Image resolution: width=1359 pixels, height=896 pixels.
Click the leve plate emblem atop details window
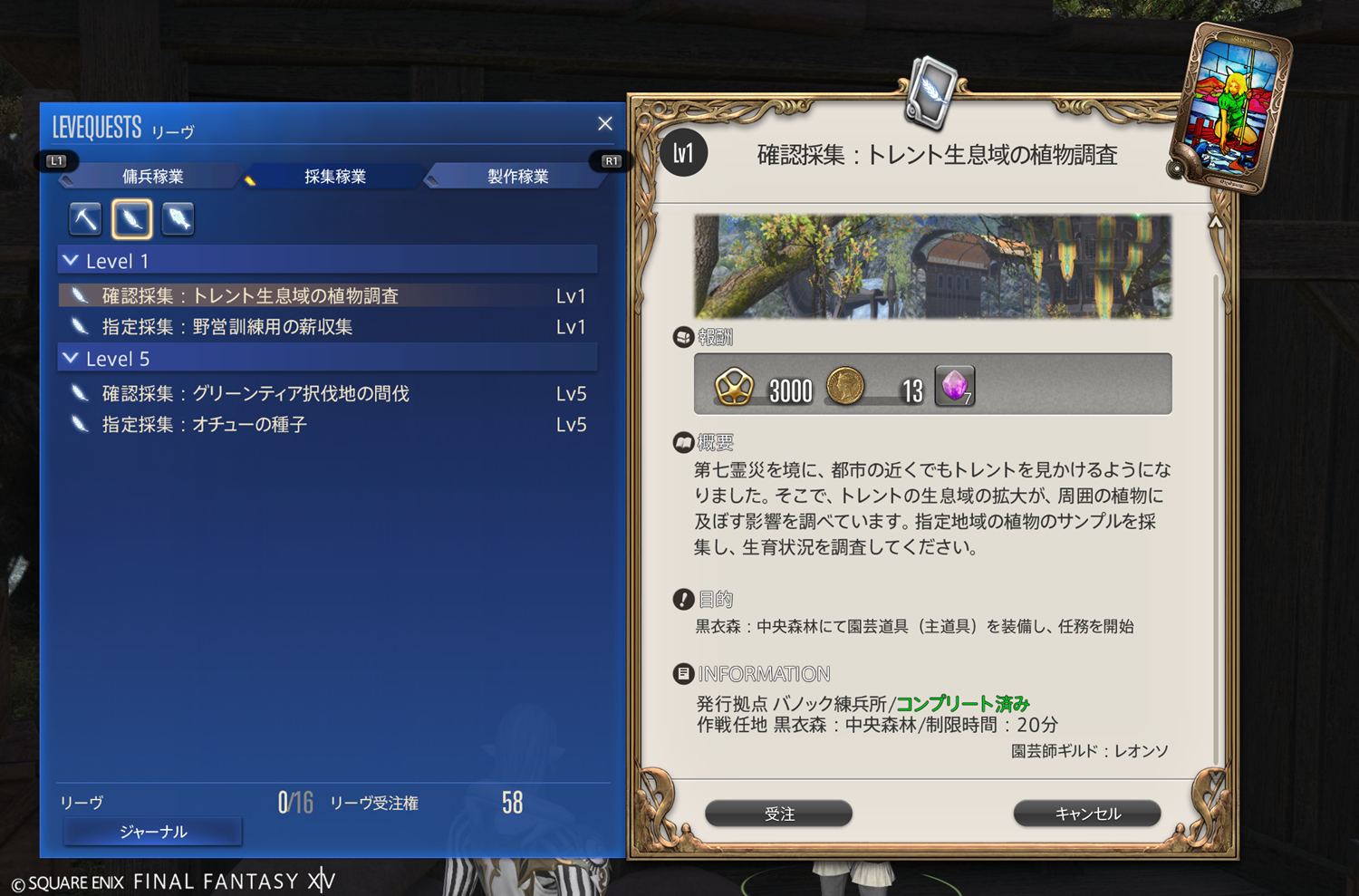tap(930, 91)
